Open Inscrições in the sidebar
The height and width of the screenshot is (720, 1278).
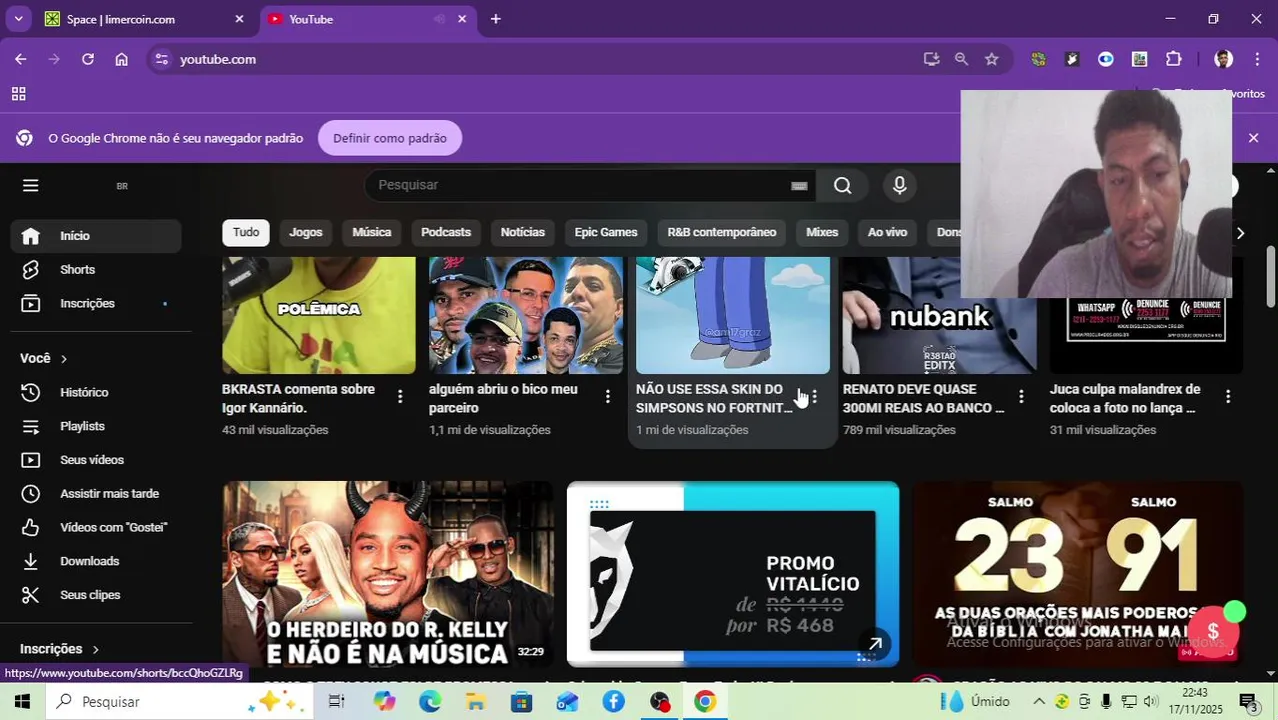pos(96,304)
